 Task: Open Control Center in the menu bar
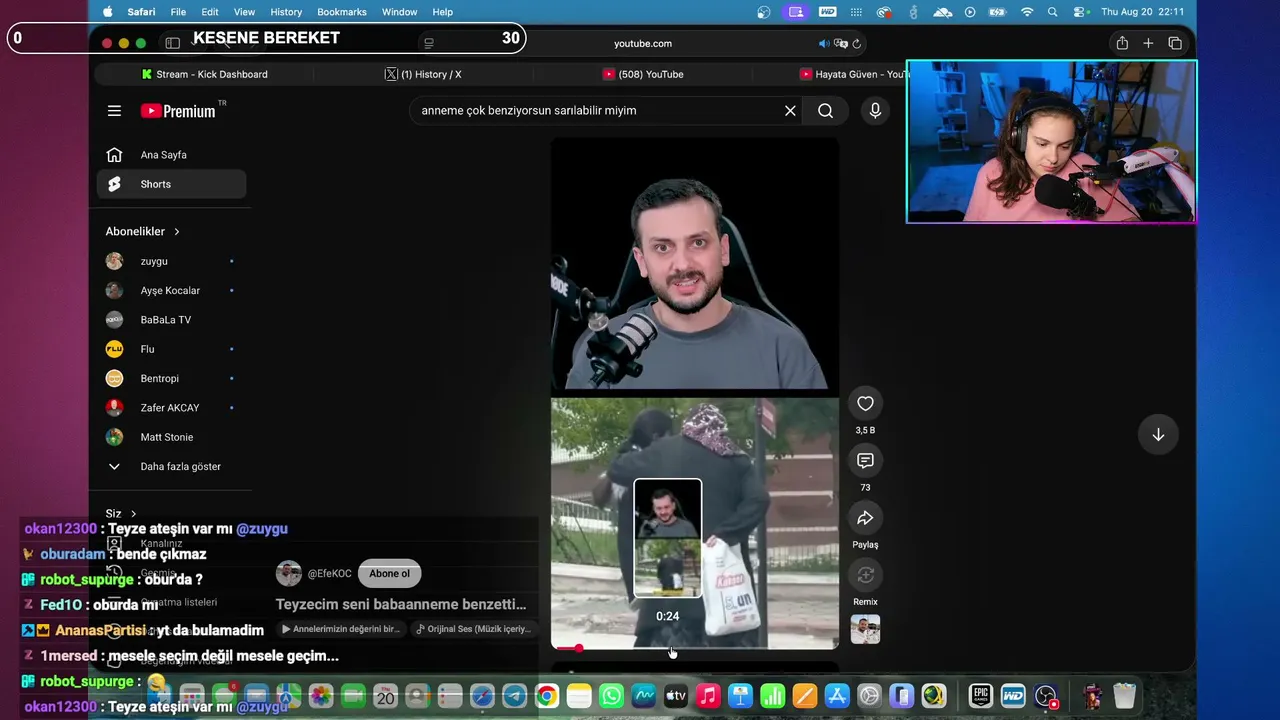tap(1079, 12)
